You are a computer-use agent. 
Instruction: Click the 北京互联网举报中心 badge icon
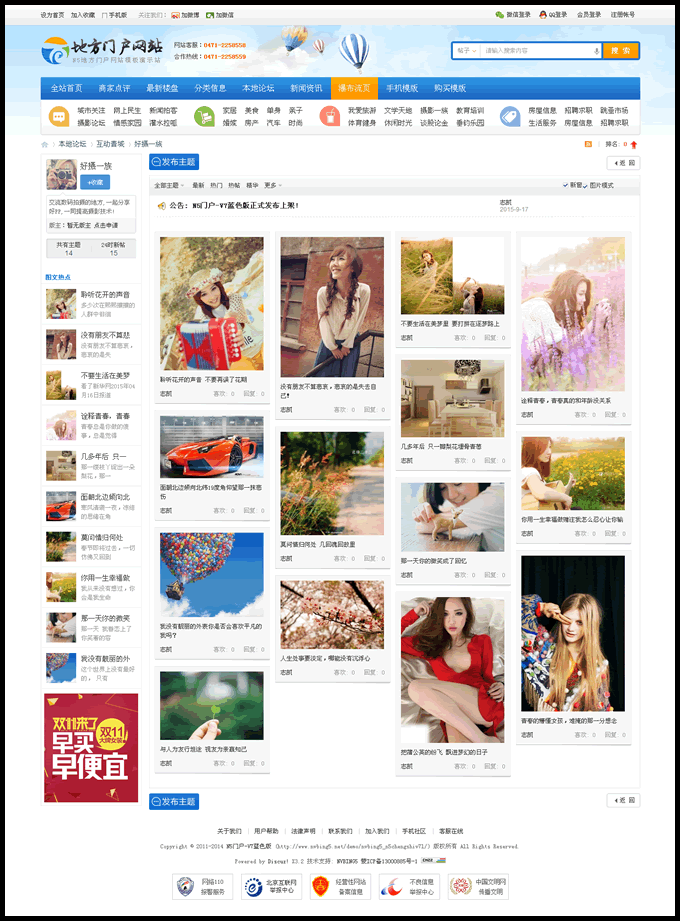pos(253,886)
